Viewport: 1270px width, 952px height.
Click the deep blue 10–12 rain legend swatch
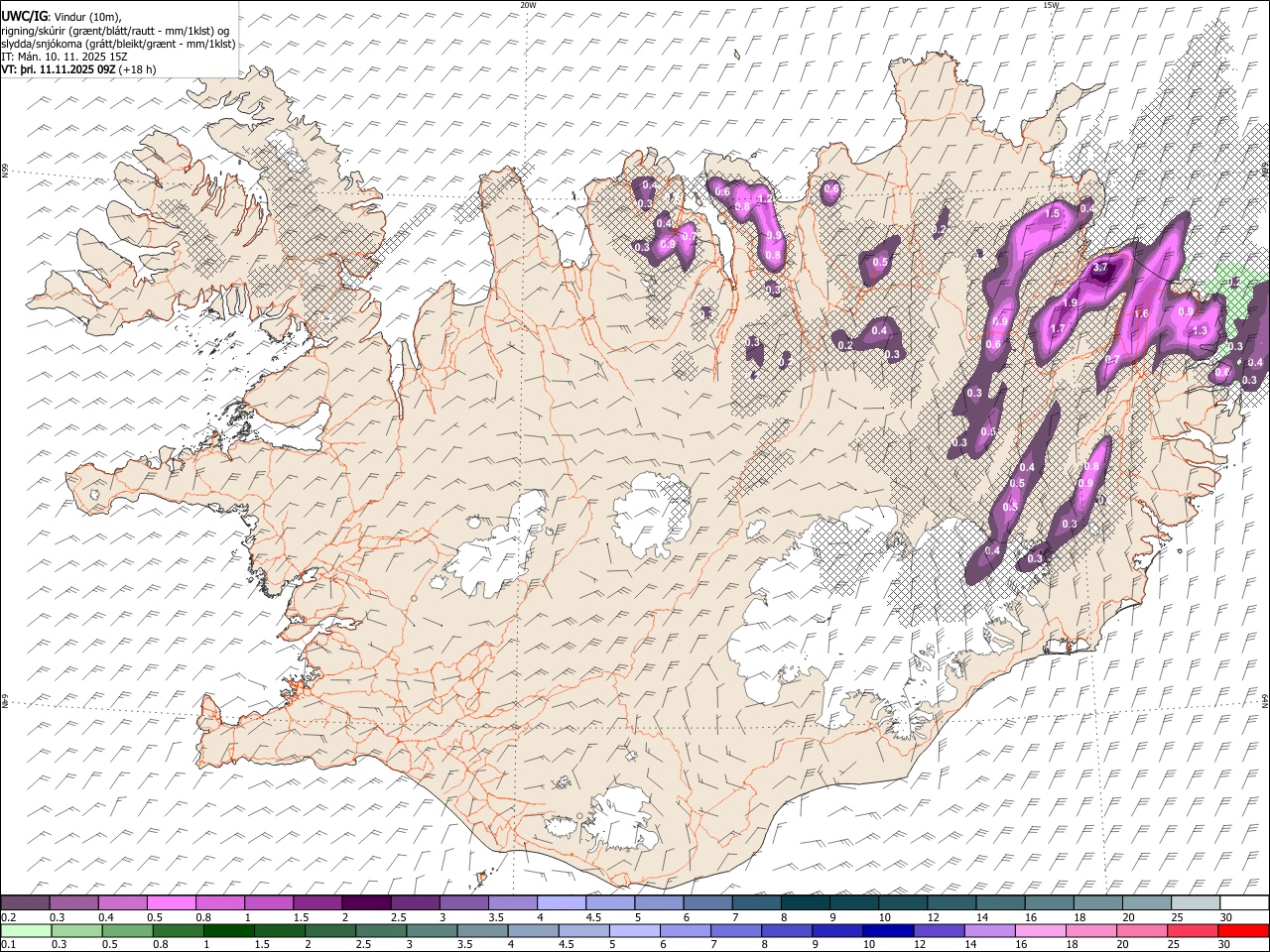pos(887,930)
